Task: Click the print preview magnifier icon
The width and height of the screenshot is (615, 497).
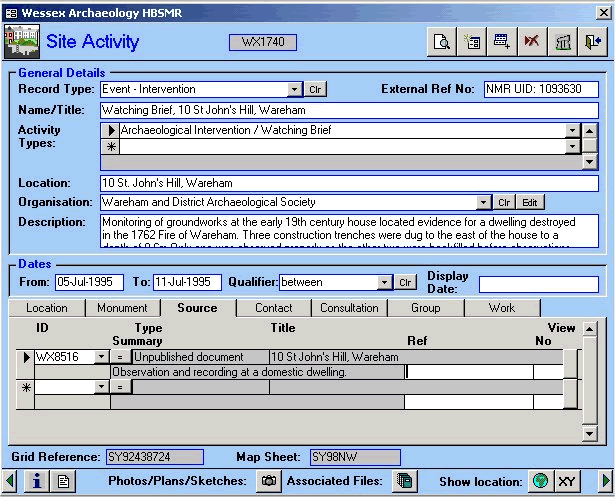Action: 441,42
